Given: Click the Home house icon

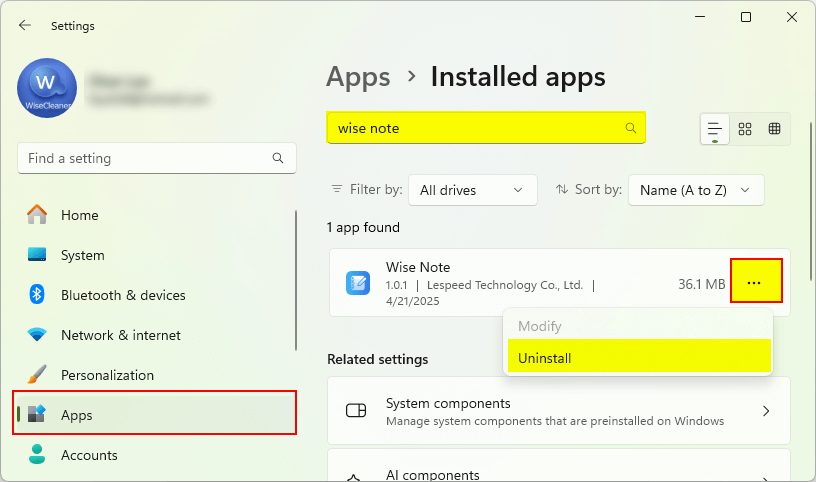Looking at the screenshot, I should [x=37, y=214].
